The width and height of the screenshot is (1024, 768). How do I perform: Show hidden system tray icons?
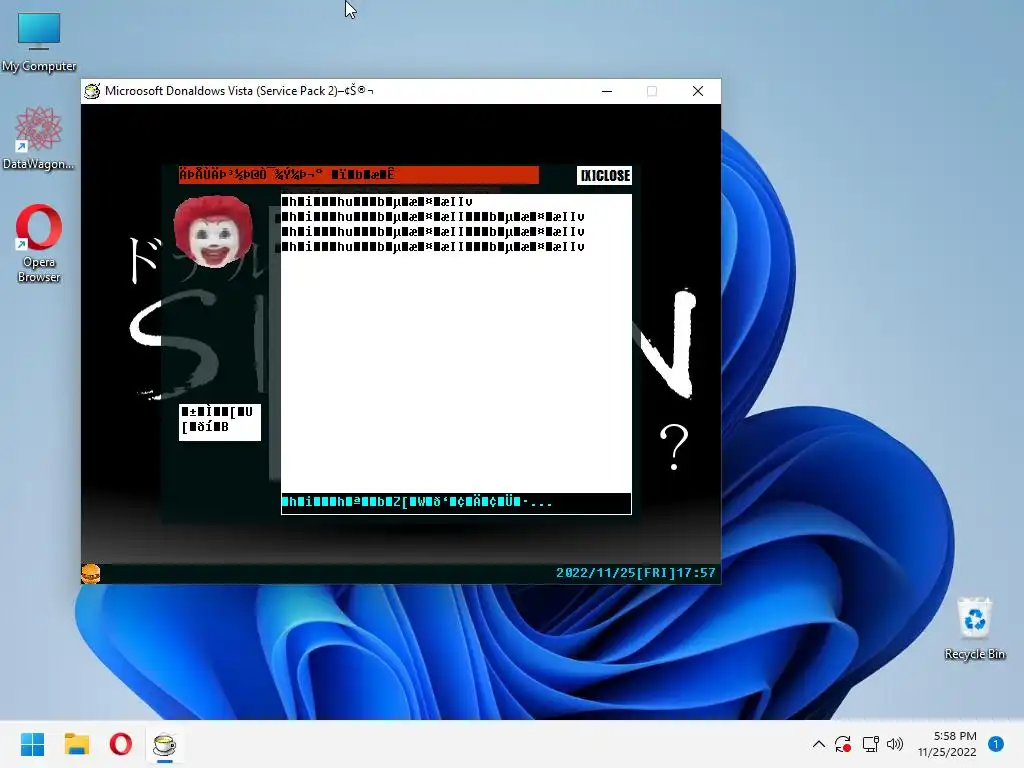tap(818, 744)
